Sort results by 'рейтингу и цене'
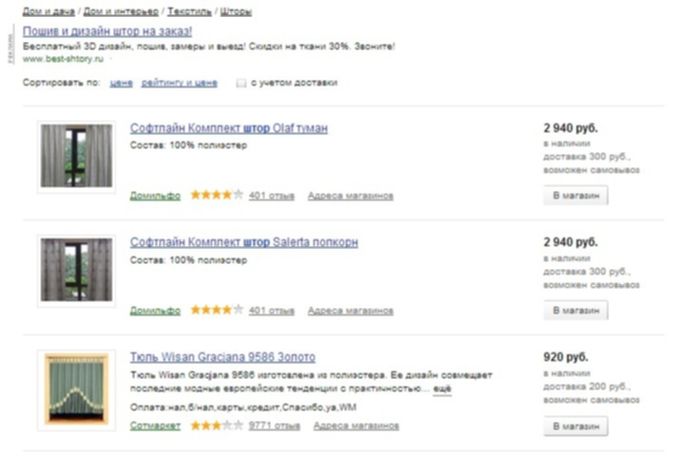This screenshot has width=688, height=456. [x=179, y=83]
